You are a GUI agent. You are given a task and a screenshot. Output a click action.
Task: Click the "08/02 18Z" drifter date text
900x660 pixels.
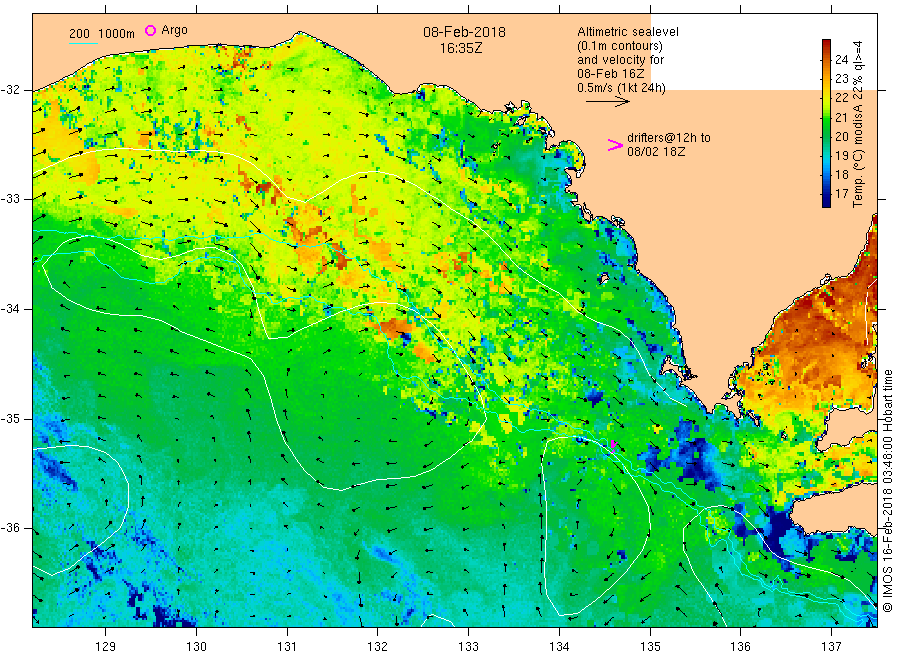(x=655, y=152)
